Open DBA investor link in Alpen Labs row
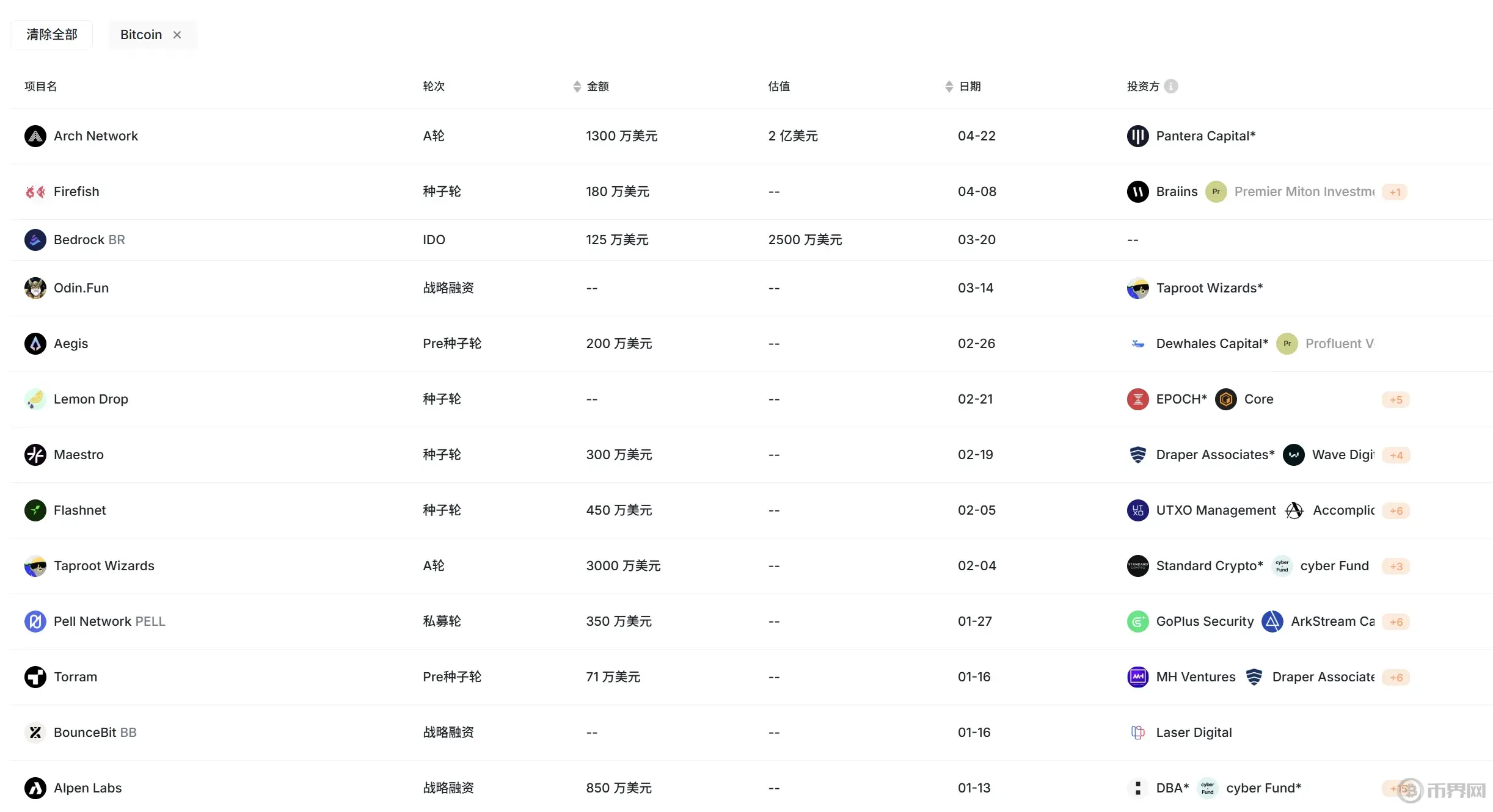The image size is (1493, 812). [1173, 788]
